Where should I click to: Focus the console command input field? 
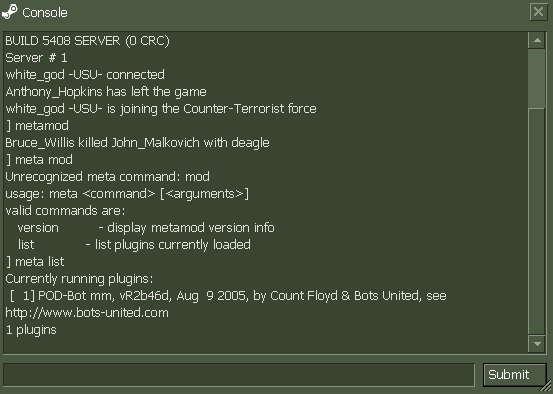[239, 375]
